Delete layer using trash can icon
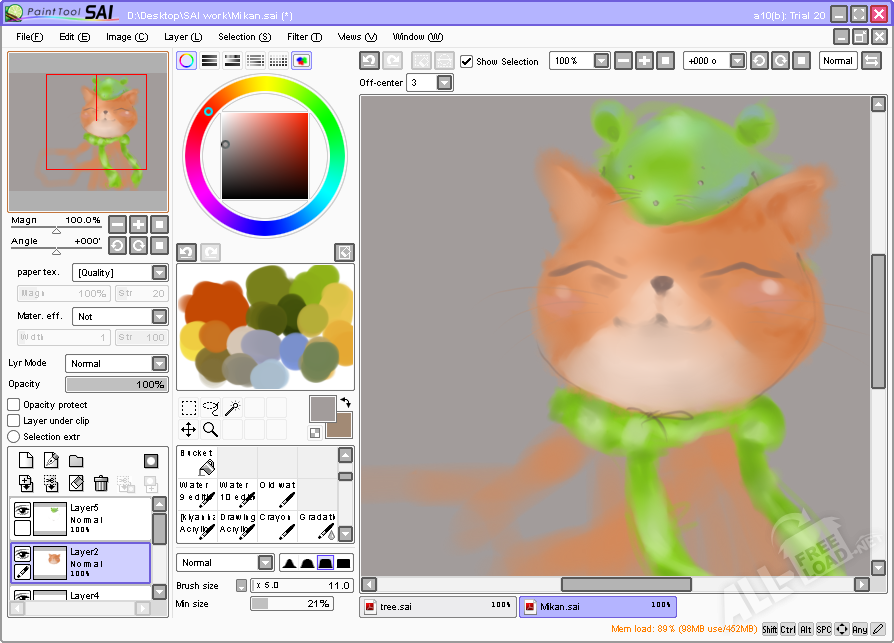The image size is (894, 643). pyautogui.click(x=101, y=483)
